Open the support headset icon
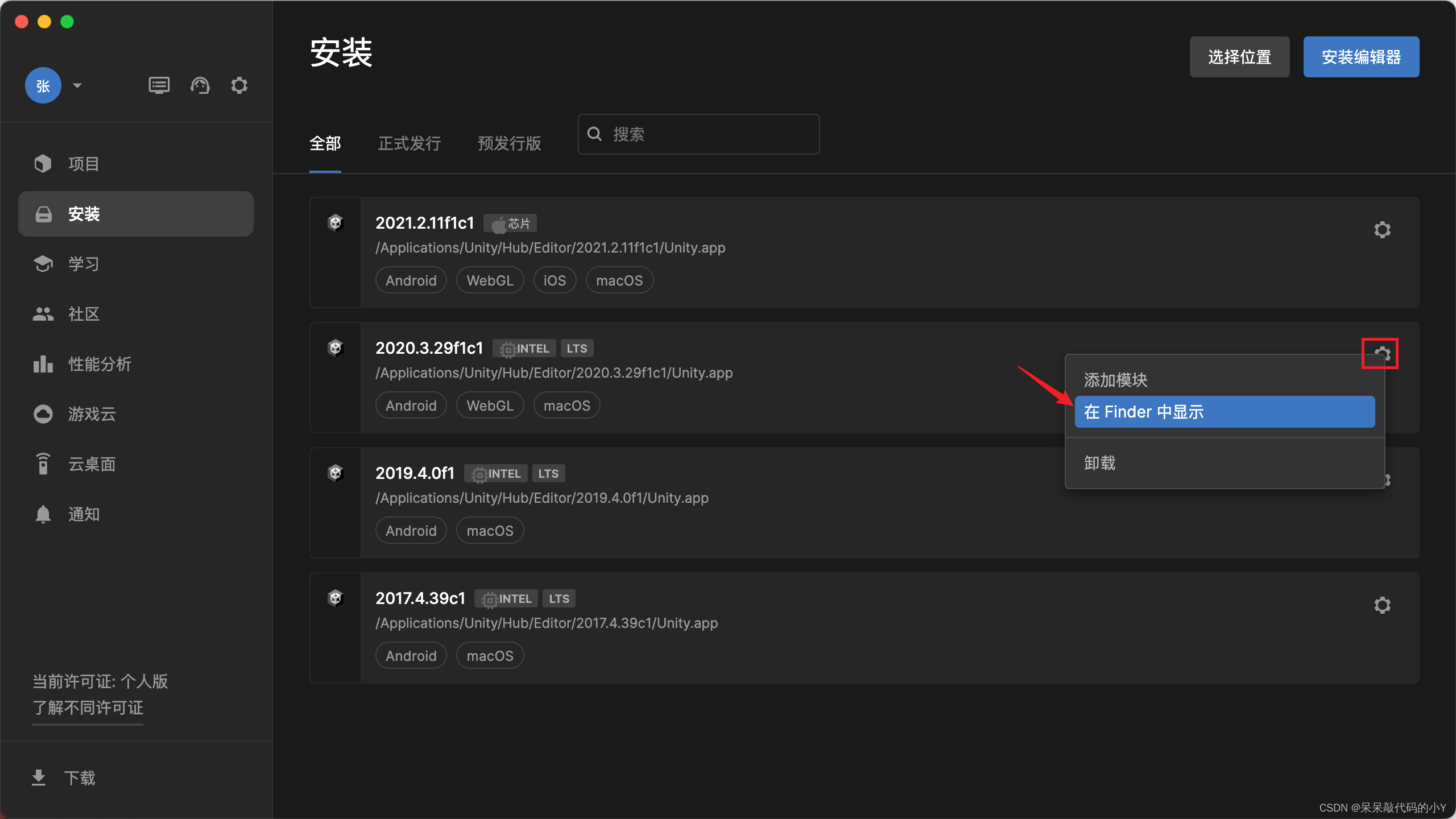 click(x=200, y=86)
